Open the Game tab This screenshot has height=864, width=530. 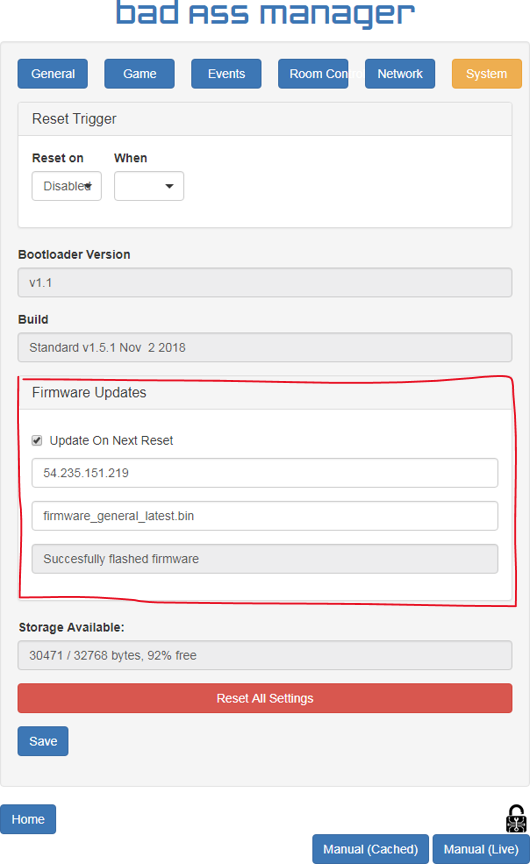coord(139,74)
